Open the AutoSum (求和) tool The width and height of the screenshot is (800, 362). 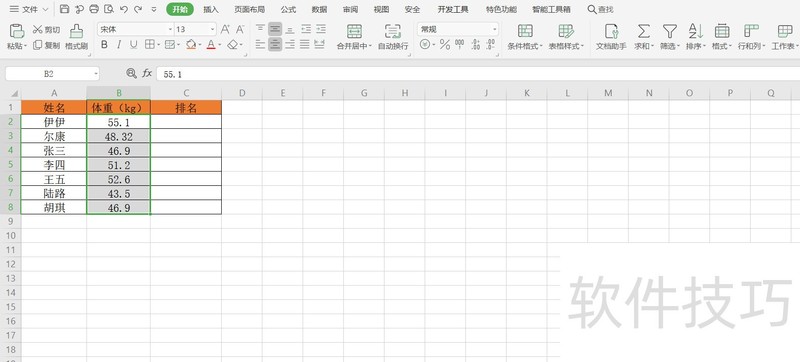644,32
